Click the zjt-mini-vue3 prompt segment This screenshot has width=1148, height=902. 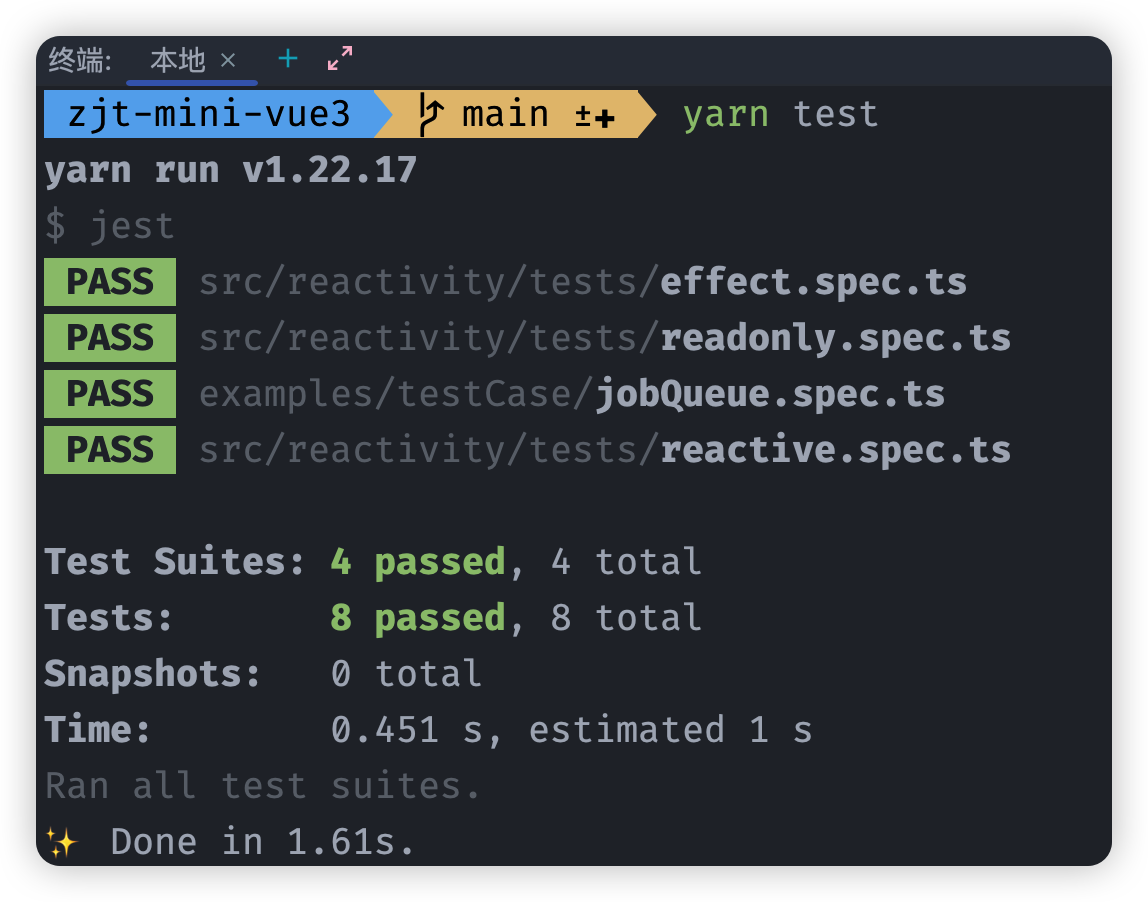[x=209, y=114]
